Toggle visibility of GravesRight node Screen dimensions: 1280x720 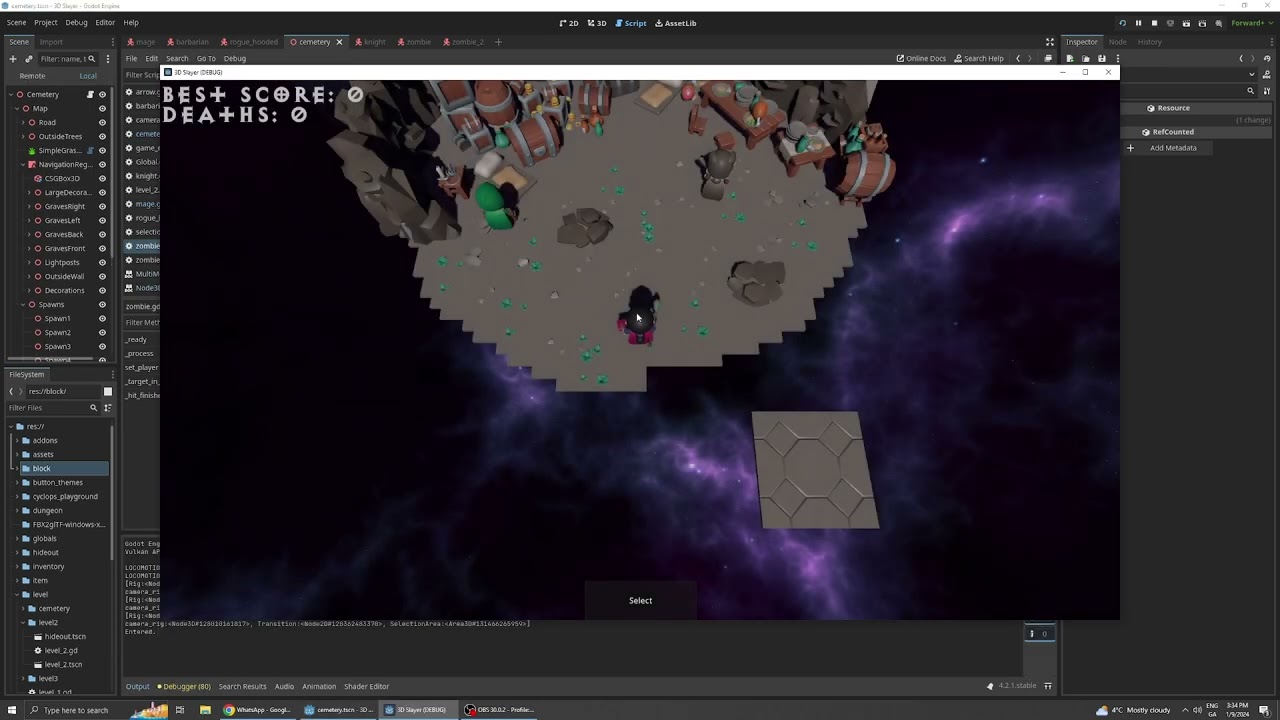coord(102,206)
